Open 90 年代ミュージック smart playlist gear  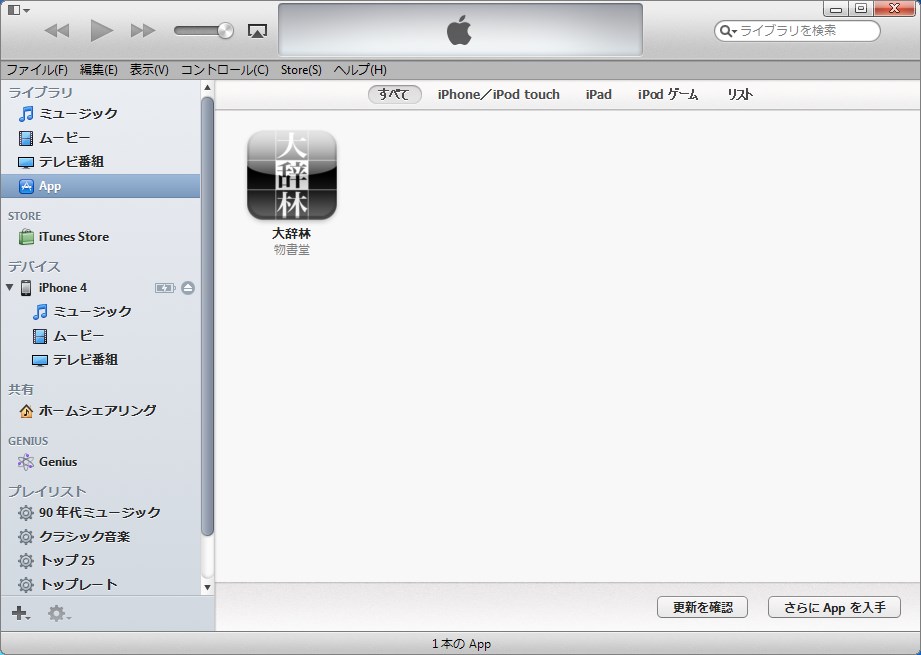coord(26,513)
